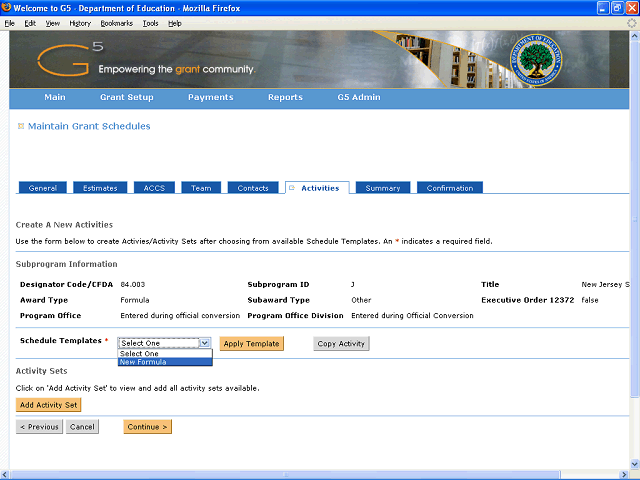Image resolution: width=640 pixels, height=480 pixels.
Task: Open the G5 Admin navigation menu
Action: (x=359, y=97)
